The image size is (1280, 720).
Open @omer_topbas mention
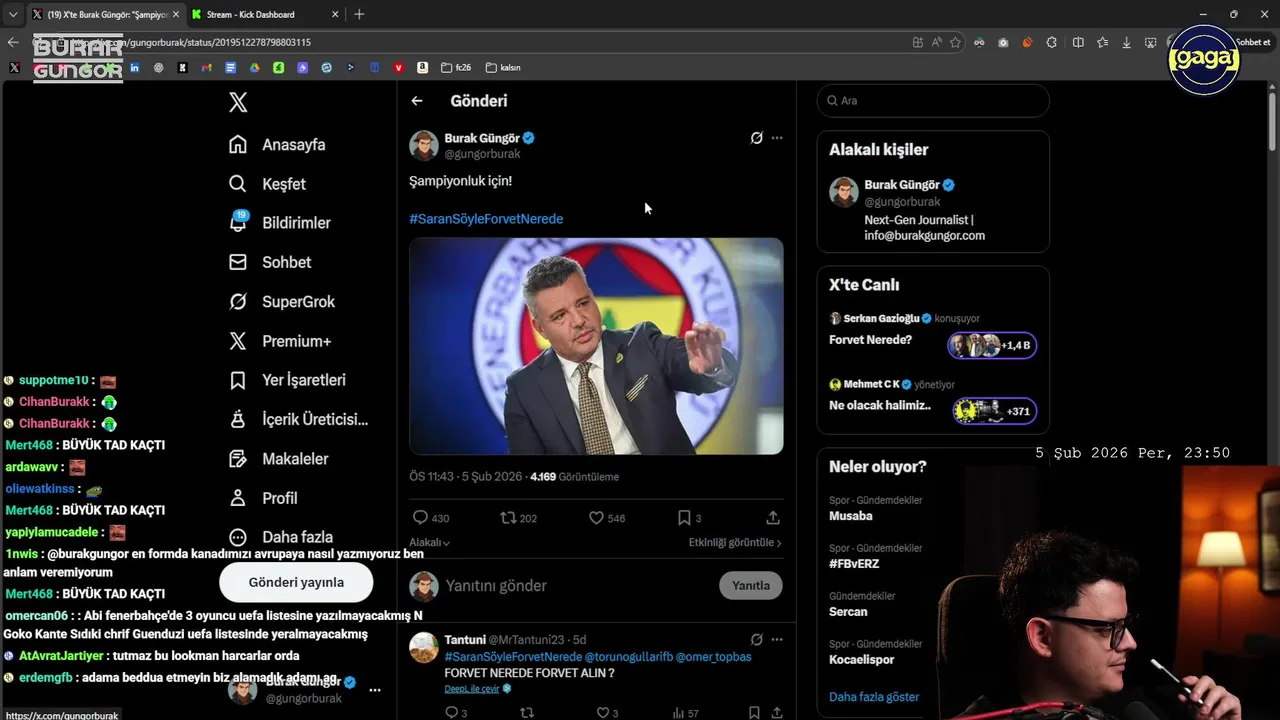(714, 657)
